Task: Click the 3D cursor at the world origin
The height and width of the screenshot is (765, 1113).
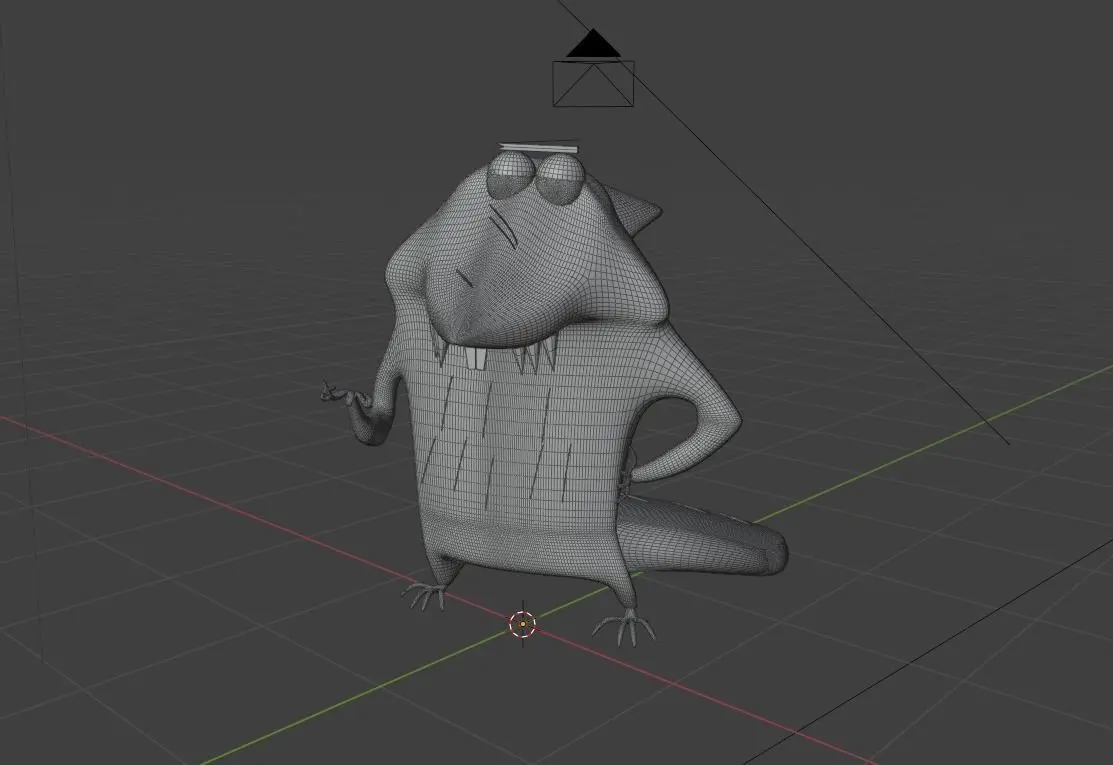Action: tap(522, 624)
